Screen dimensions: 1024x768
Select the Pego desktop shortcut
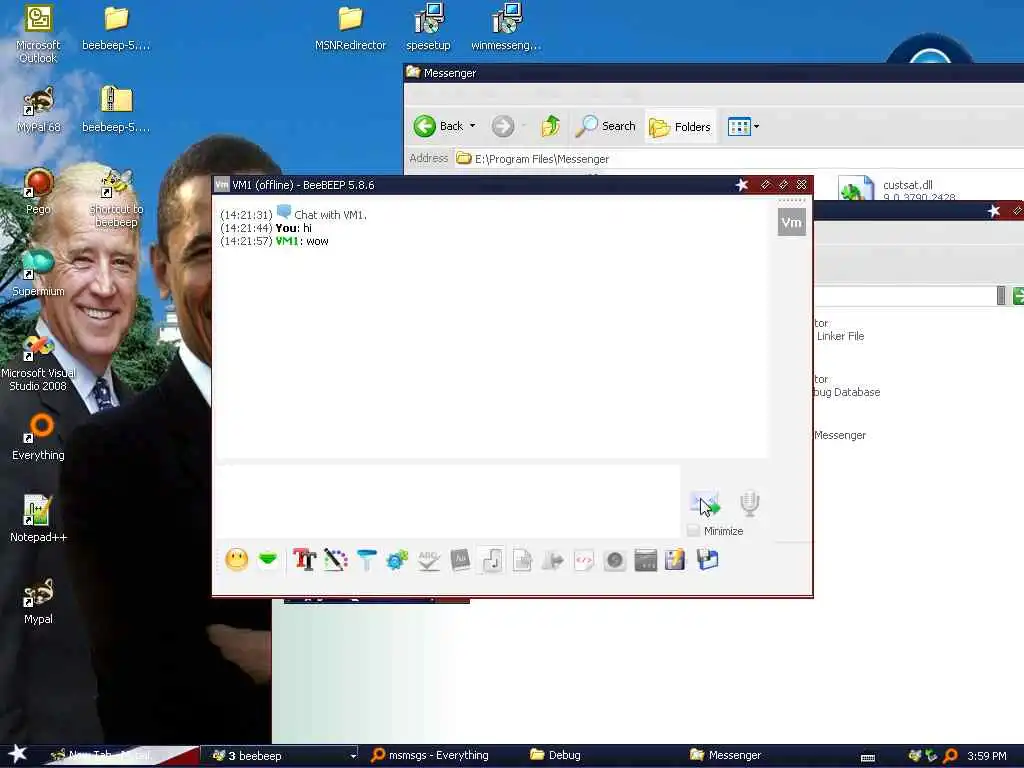[38, 191]
